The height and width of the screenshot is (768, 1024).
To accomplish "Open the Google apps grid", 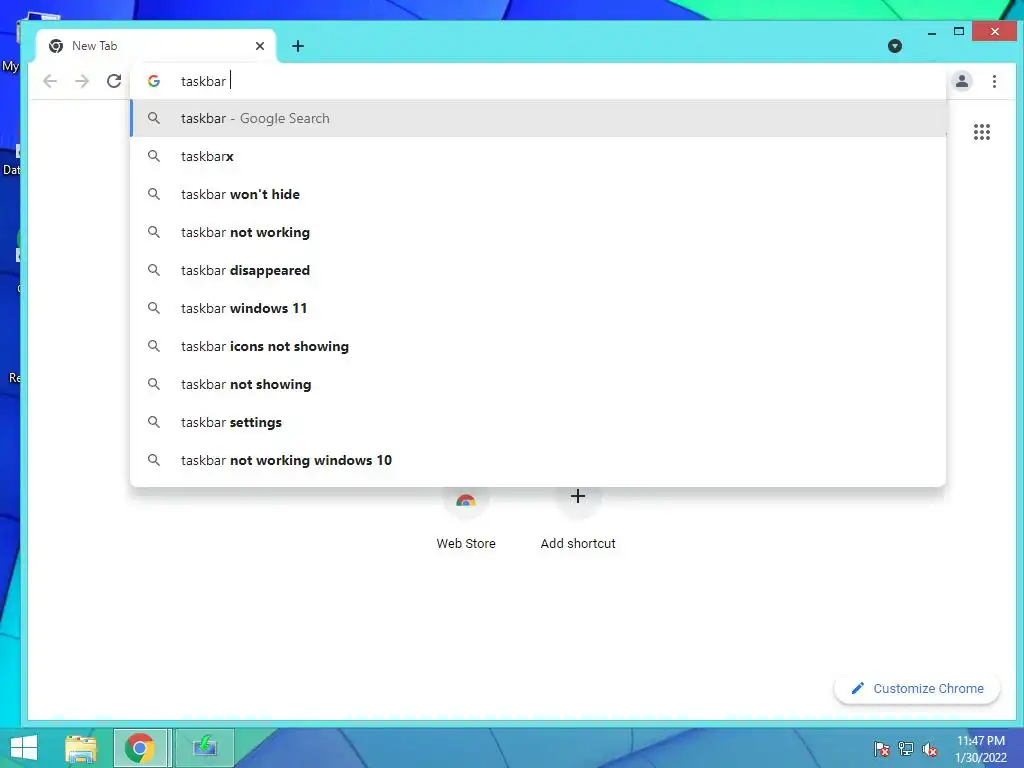I will (x=982, y=132).
